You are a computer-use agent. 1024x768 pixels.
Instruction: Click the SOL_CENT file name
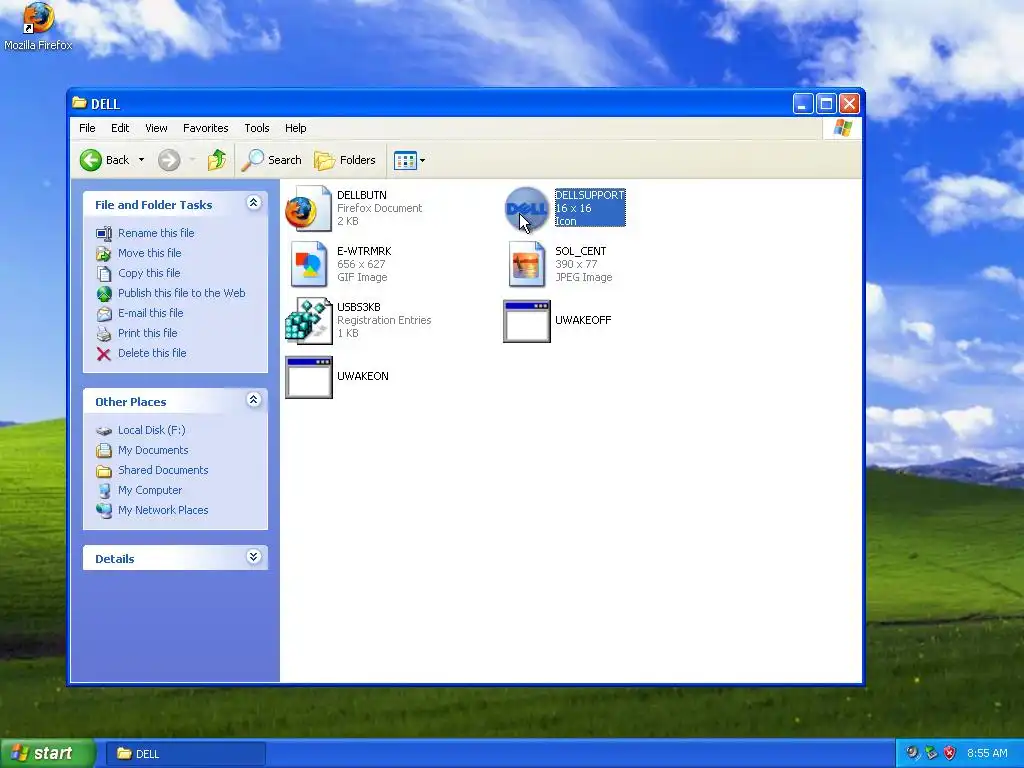point(581,251)
